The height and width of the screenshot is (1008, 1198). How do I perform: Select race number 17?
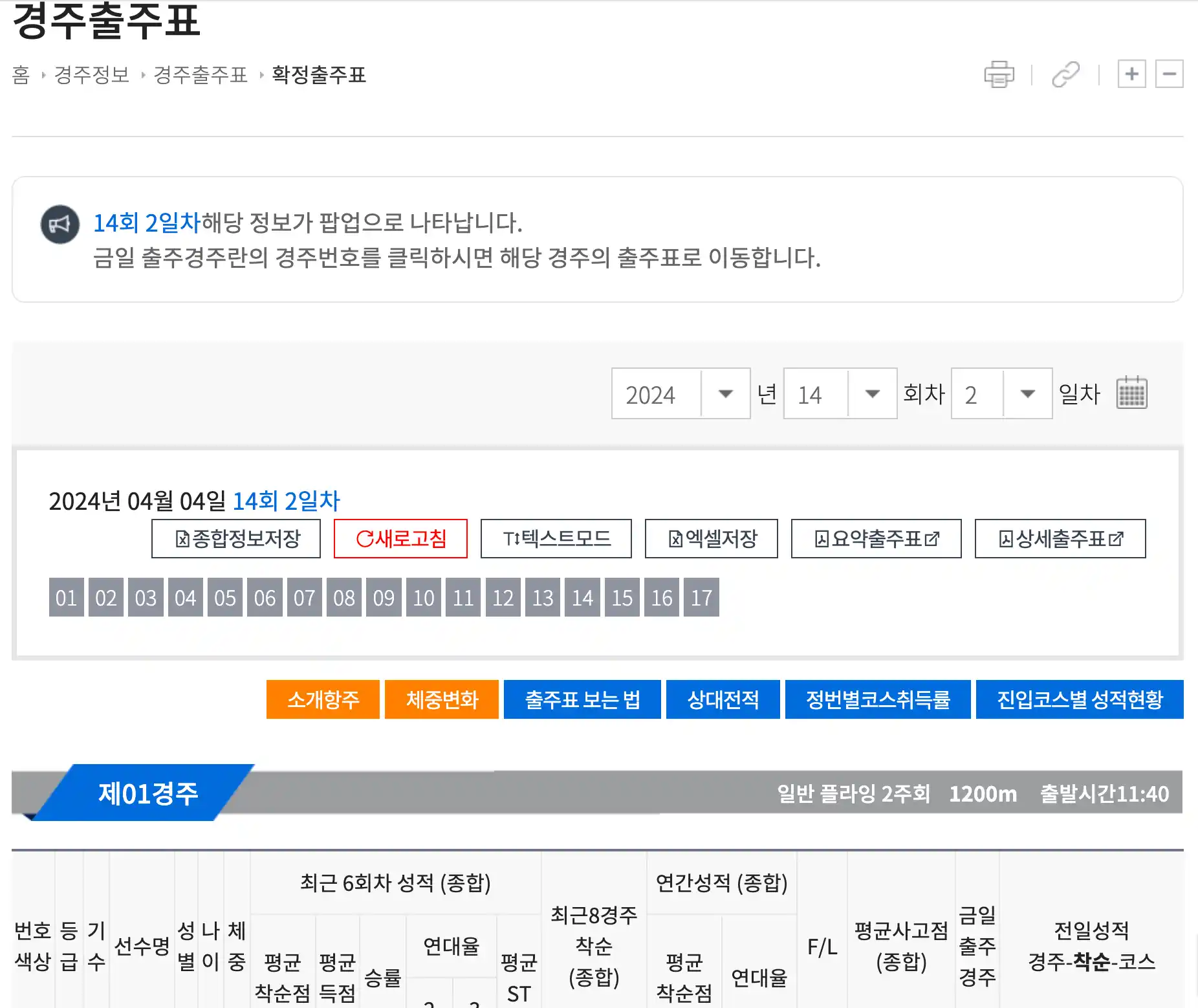pyautogui.click(x=701, y=598)
